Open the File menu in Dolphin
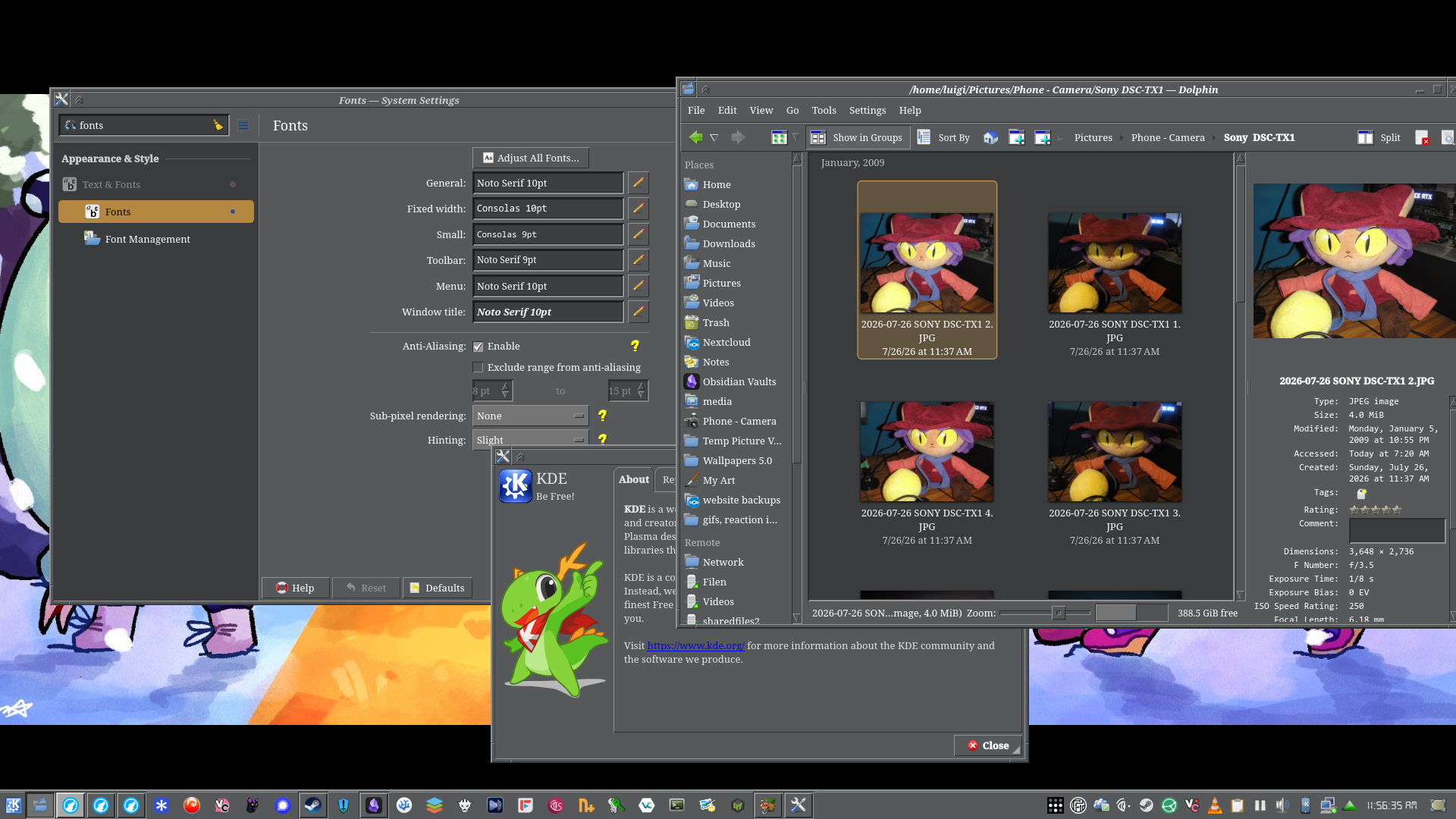Screen dimensions: 1456x819 click(696, 110)
